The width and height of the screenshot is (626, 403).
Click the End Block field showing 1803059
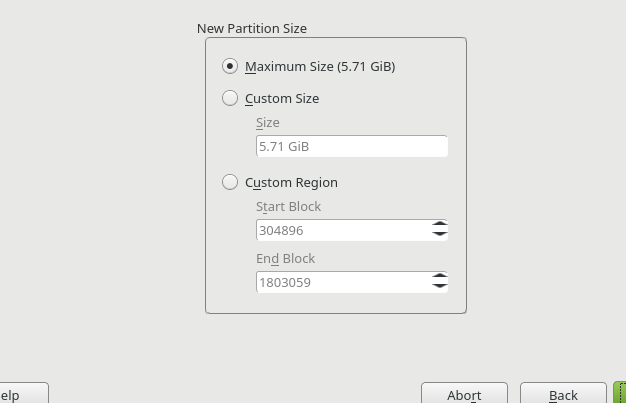point(342,282)
